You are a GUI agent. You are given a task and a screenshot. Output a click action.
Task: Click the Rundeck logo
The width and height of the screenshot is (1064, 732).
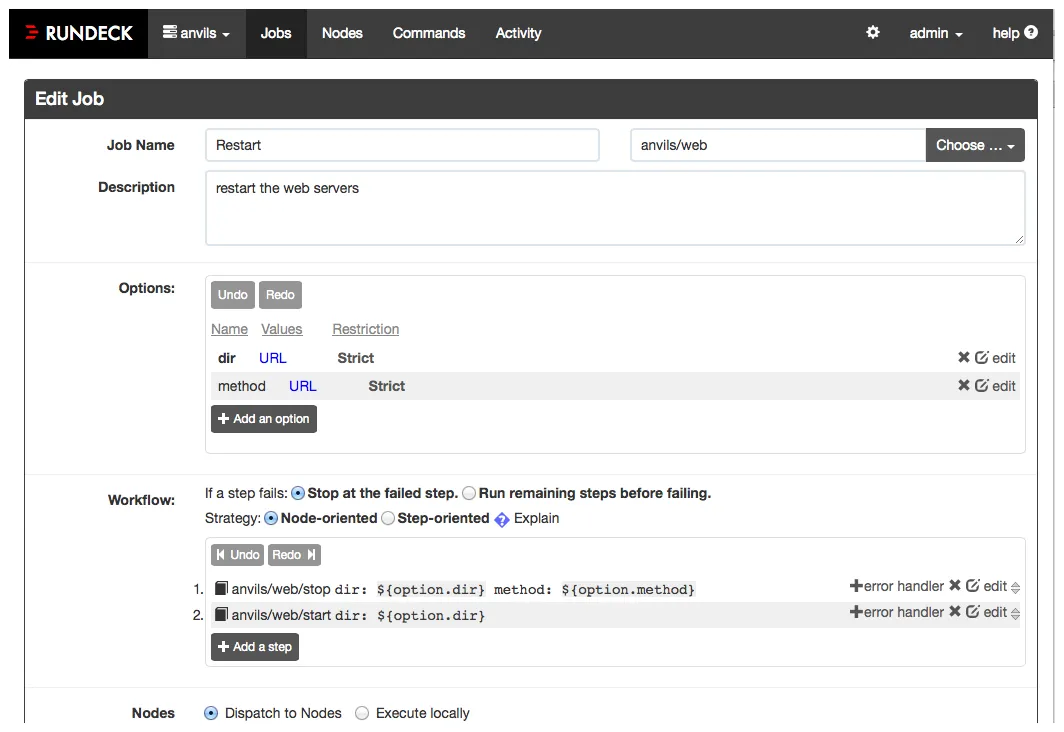coord(79,33)
